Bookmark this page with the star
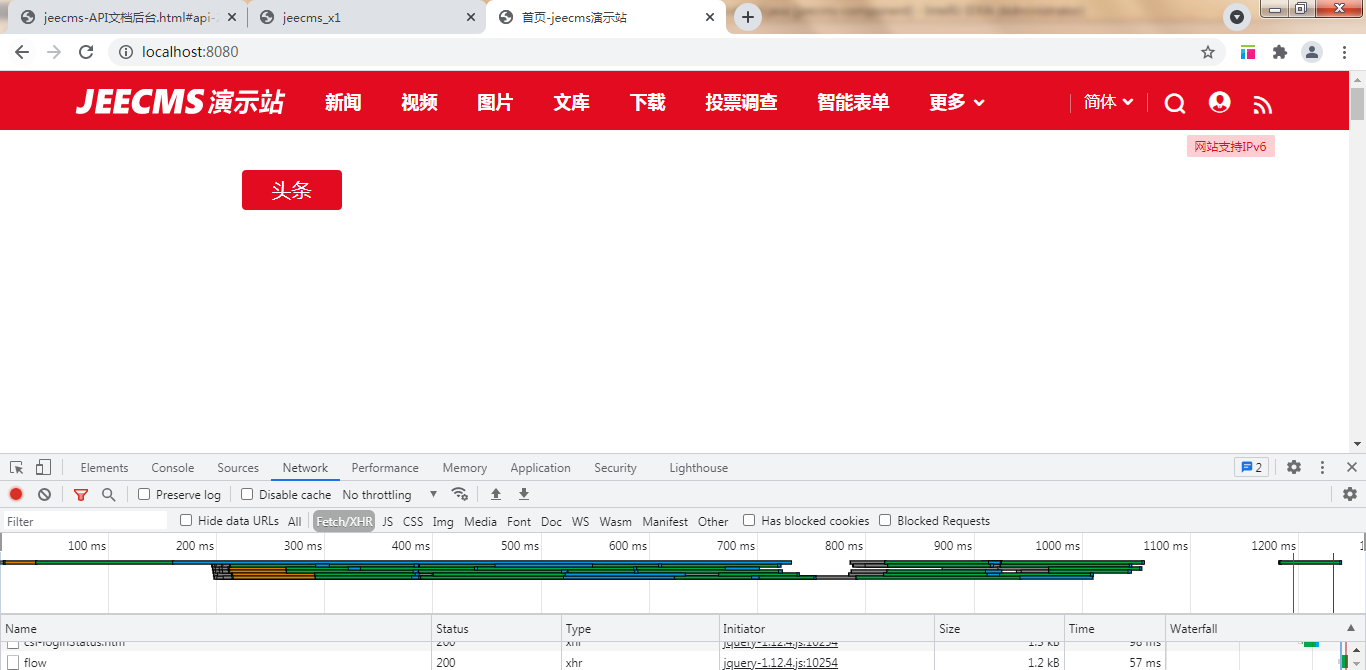This screenshot has width=1366, height=670. 1207,52
